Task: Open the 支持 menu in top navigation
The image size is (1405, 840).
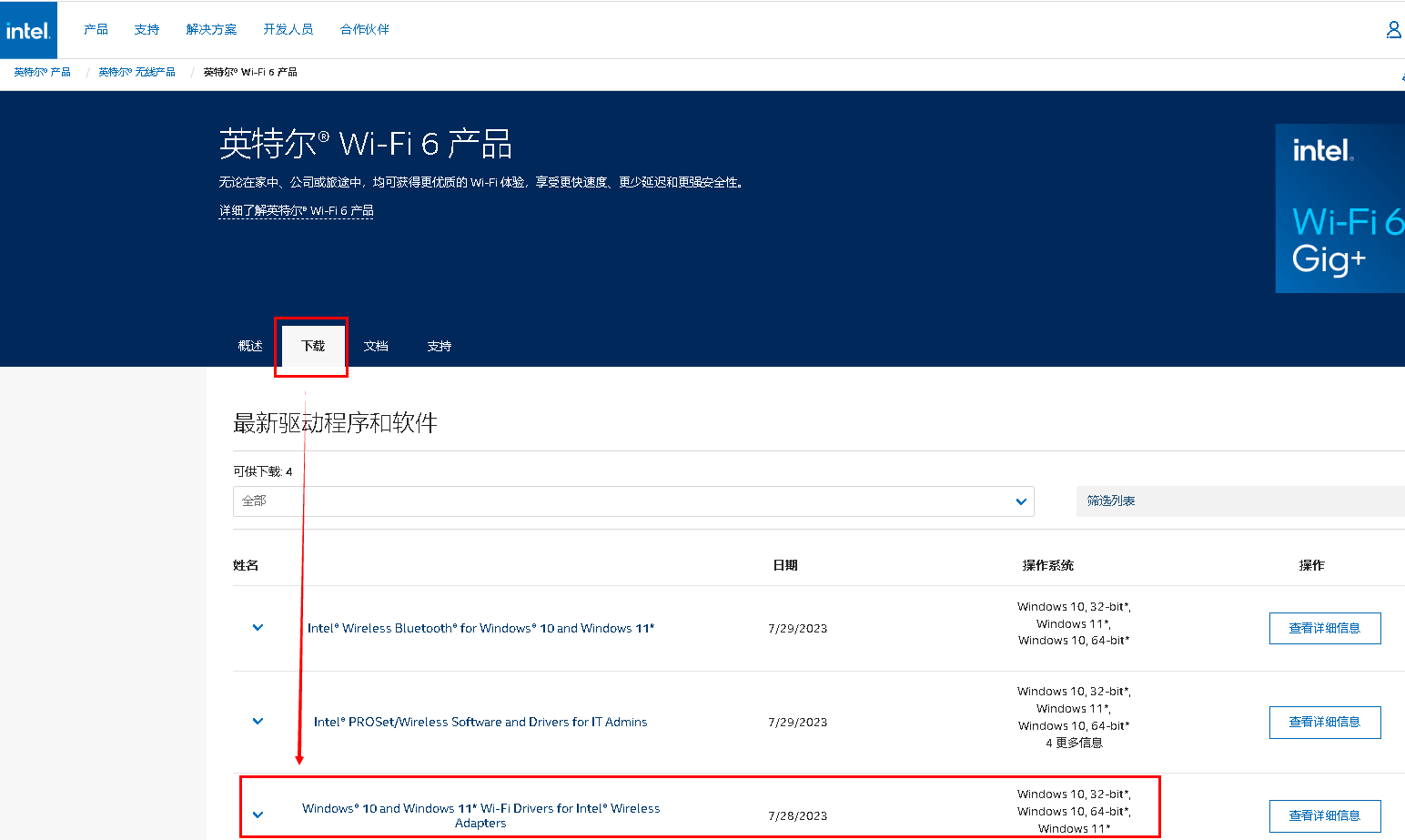Action: tap(147, 29)
